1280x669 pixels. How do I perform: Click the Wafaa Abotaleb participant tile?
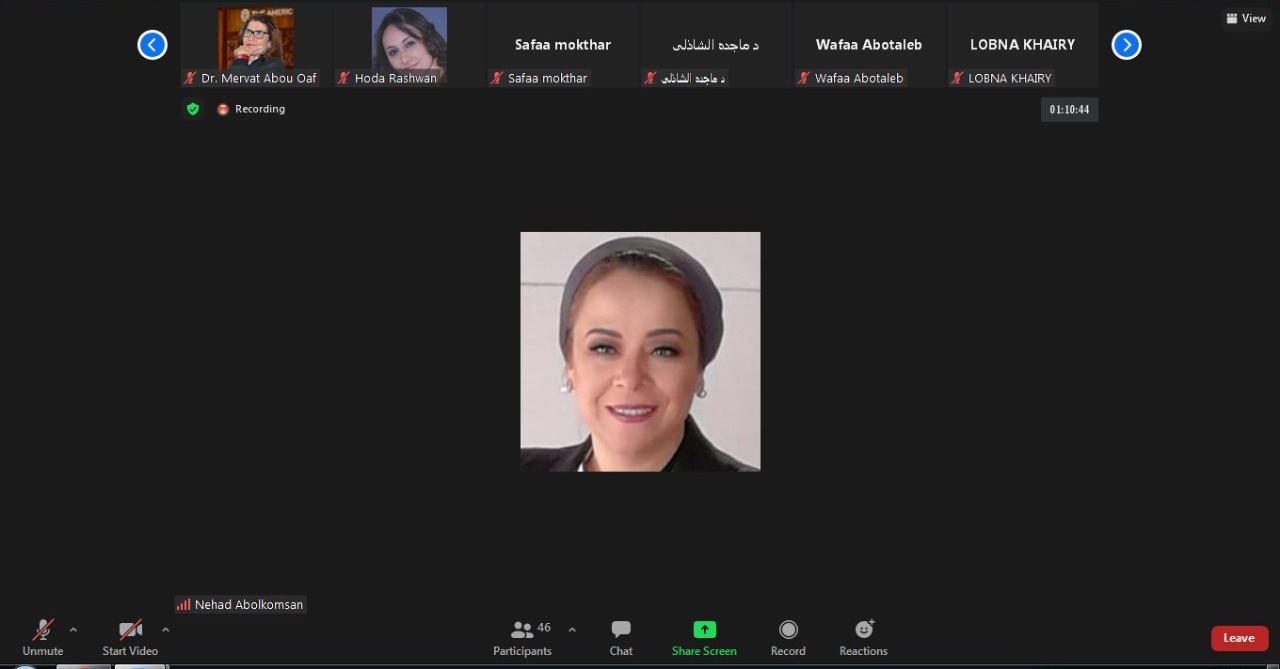click(868, 45)
